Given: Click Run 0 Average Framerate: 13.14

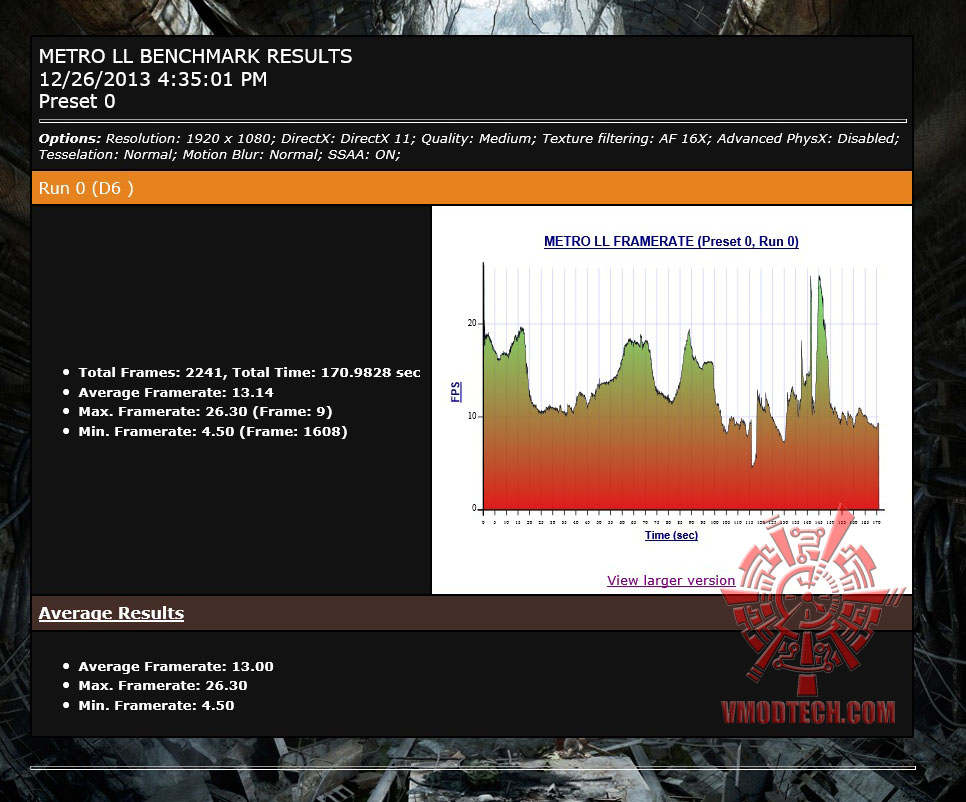Looking at the screenshot, I should pos(176,392).
